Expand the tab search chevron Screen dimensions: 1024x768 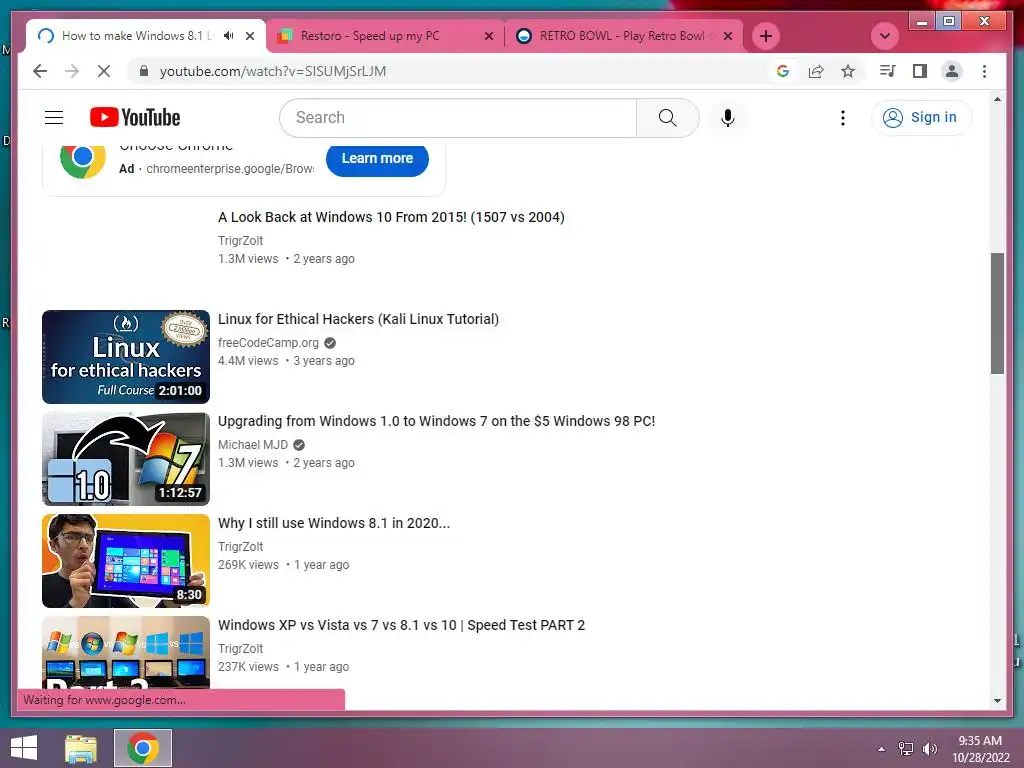point(885,36)
